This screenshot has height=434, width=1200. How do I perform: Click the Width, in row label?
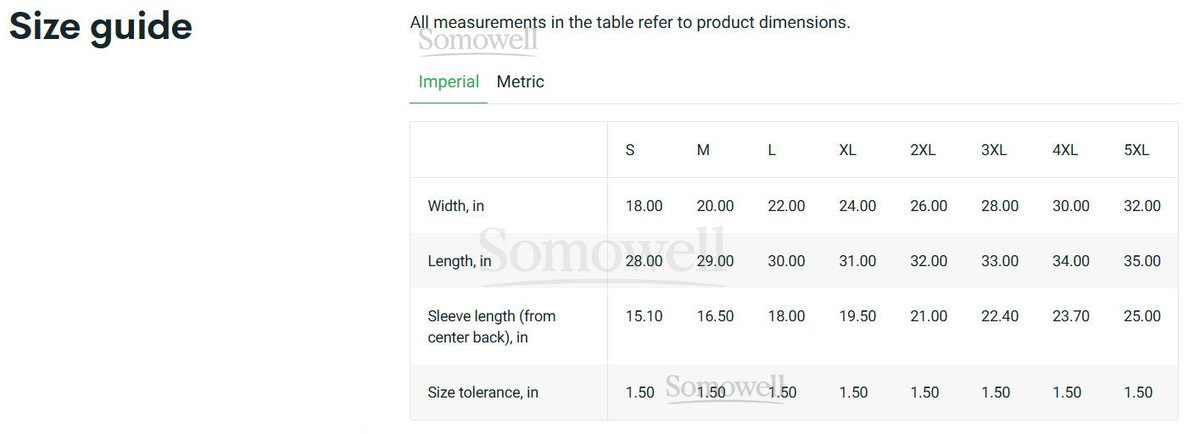point(456,206)
